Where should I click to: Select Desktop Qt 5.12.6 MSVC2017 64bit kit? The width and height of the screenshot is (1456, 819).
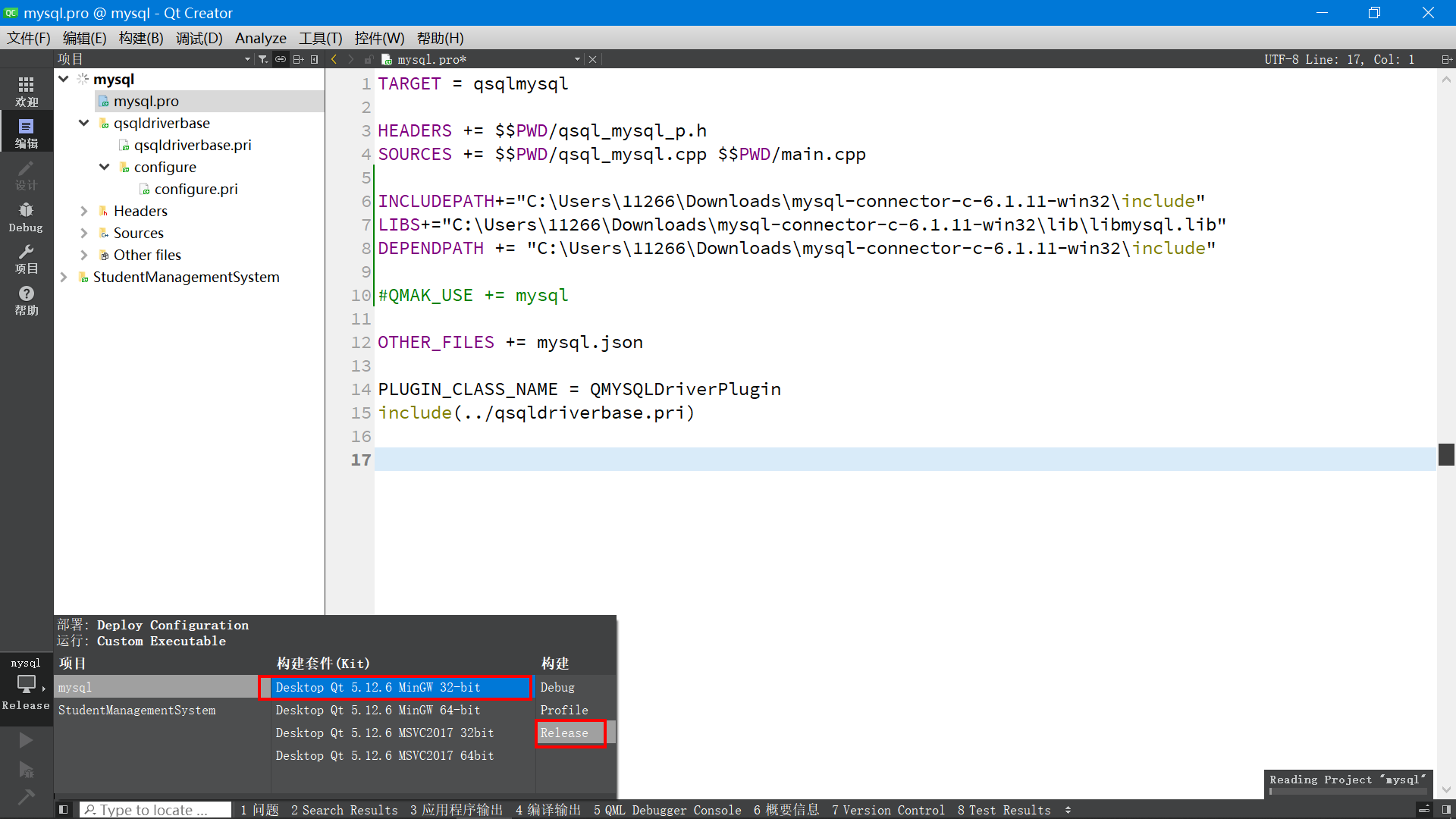tap(384, 755)
